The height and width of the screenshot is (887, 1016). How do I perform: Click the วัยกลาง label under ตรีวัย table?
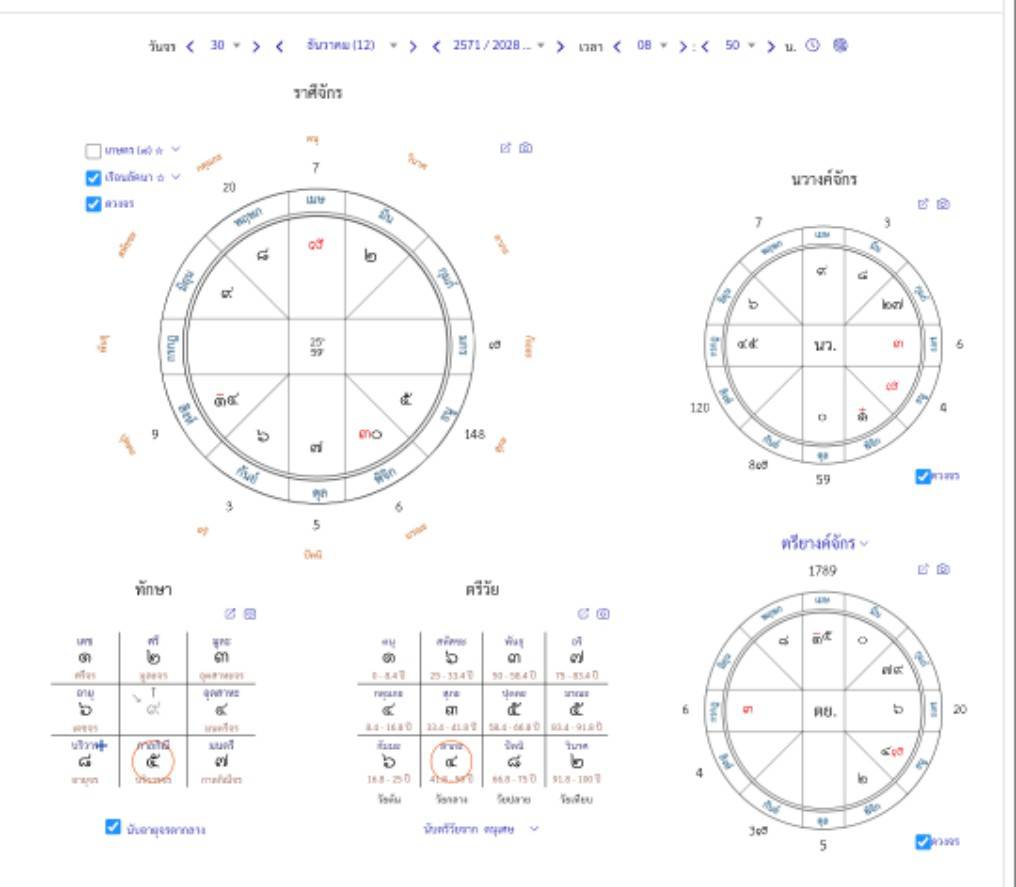[451, 800]
